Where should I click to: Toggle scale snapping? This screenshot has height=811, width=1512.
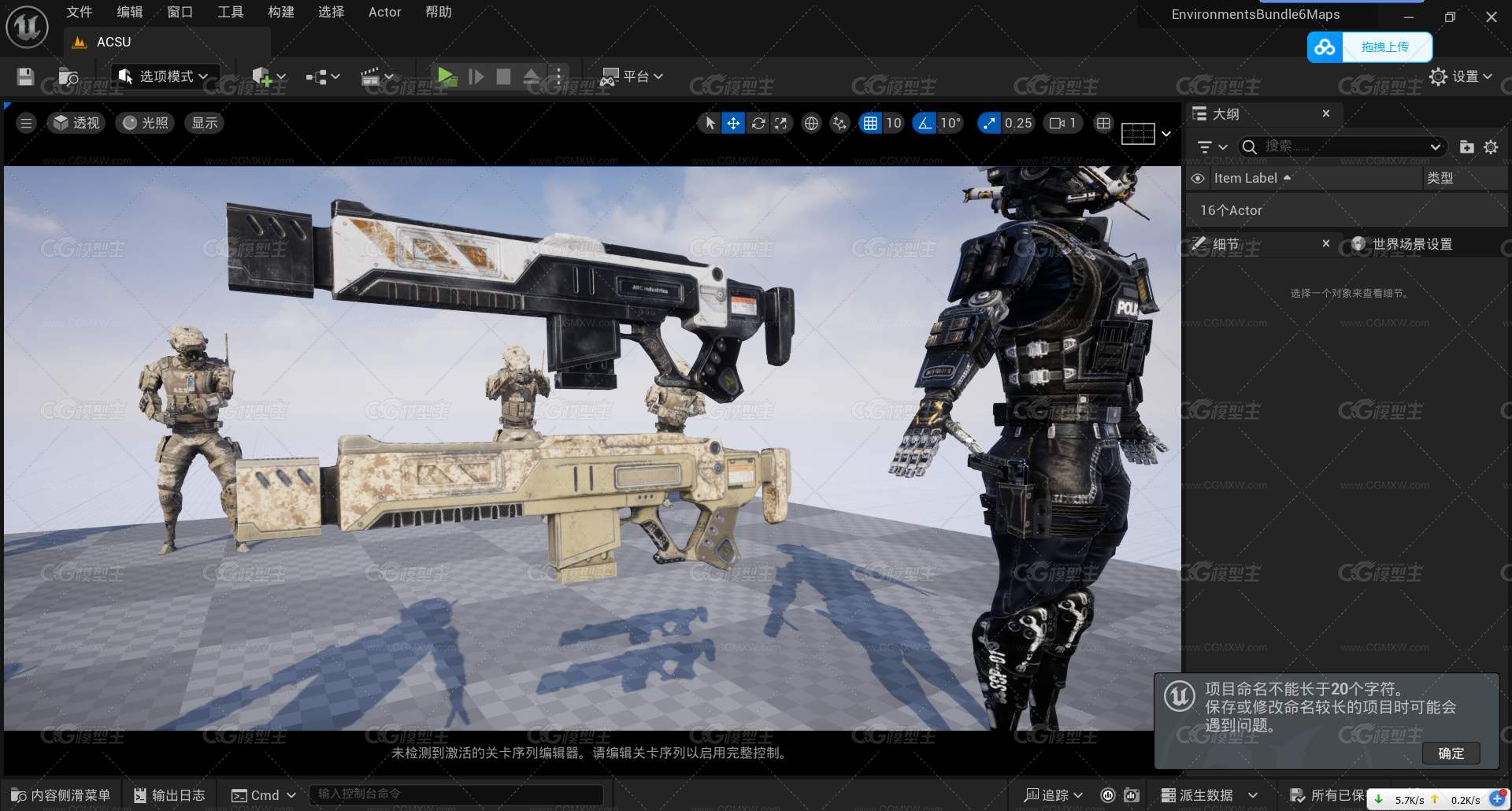pyautogui.click(x=989, y=123)
